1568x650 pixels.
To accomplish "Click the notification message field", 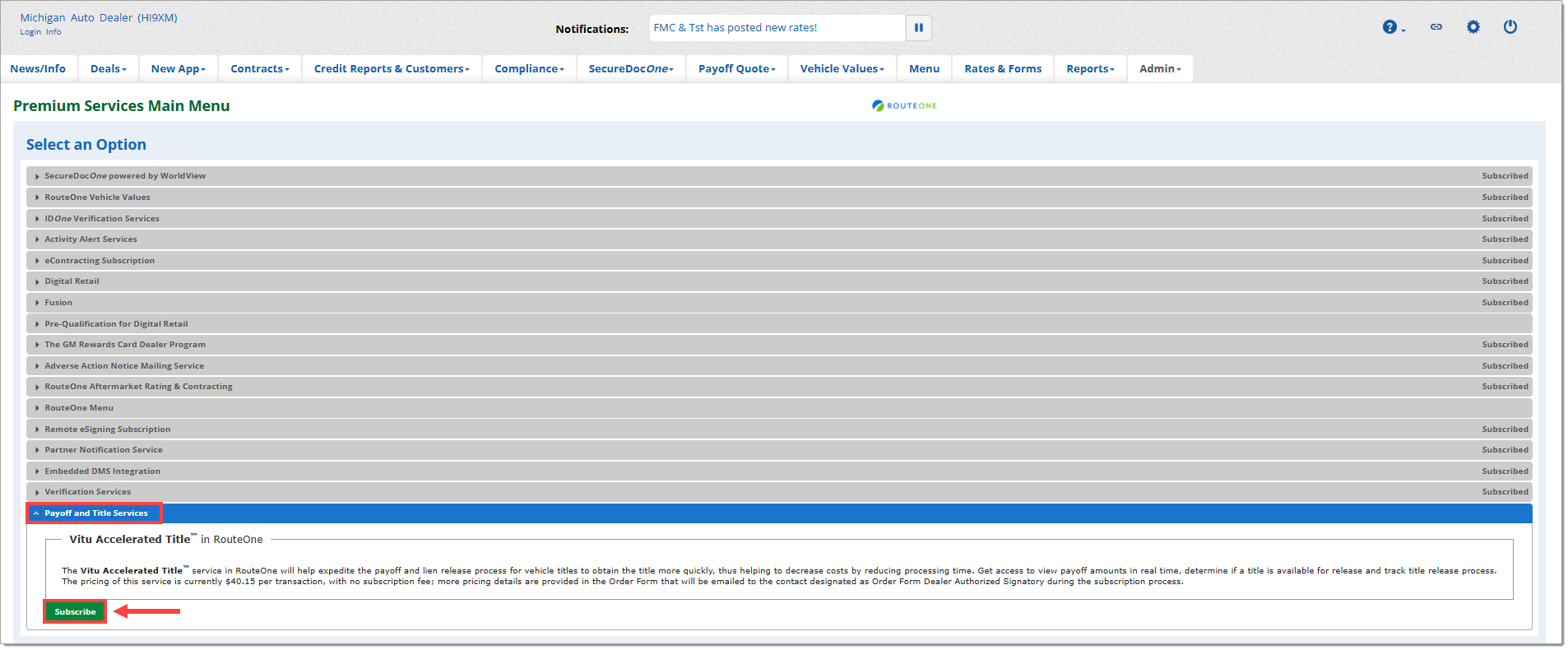I will click(x=777, y=28).
